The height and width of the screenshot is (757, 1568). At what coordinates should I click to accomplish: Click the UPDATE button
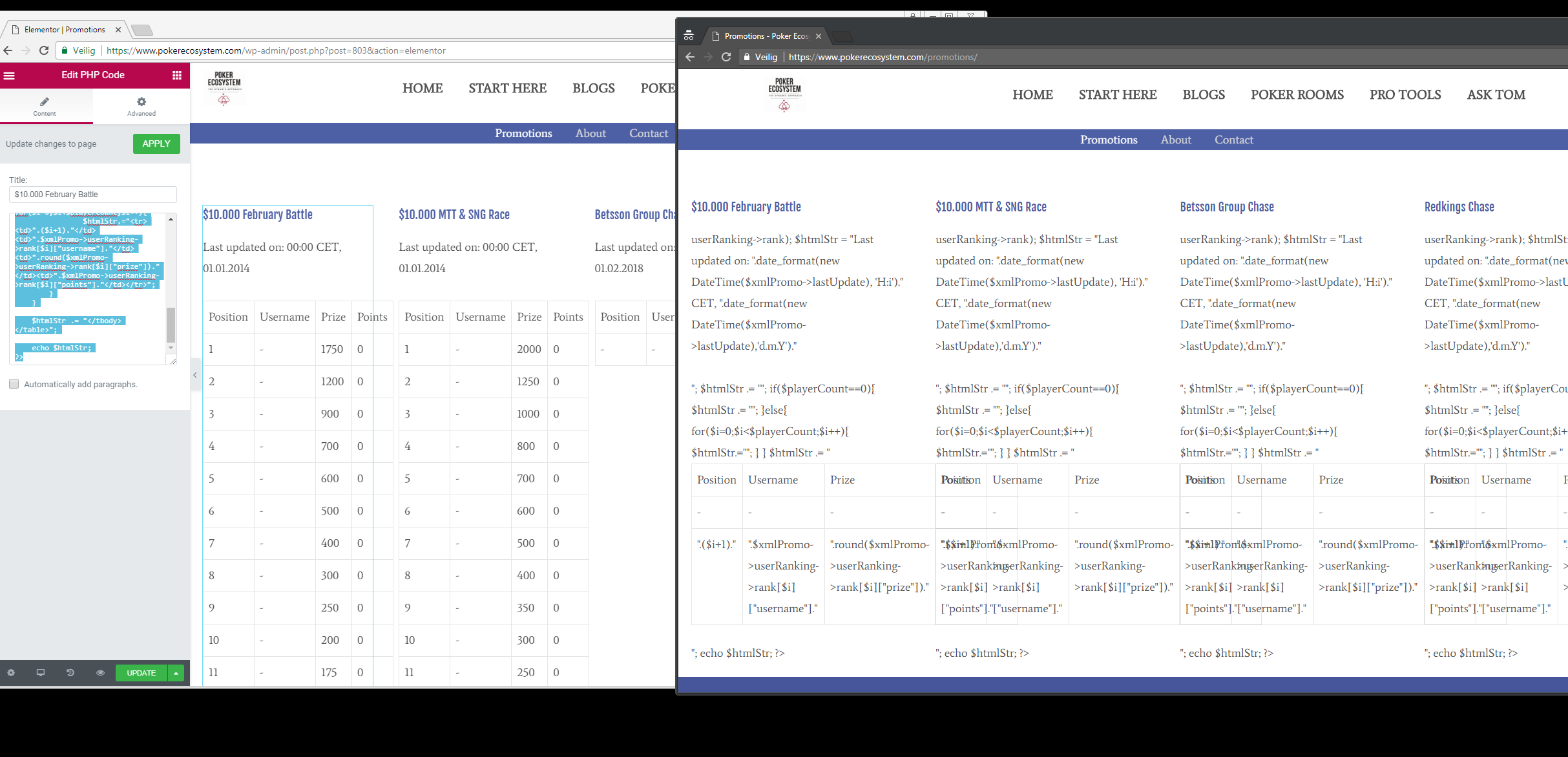pos(141,673)
